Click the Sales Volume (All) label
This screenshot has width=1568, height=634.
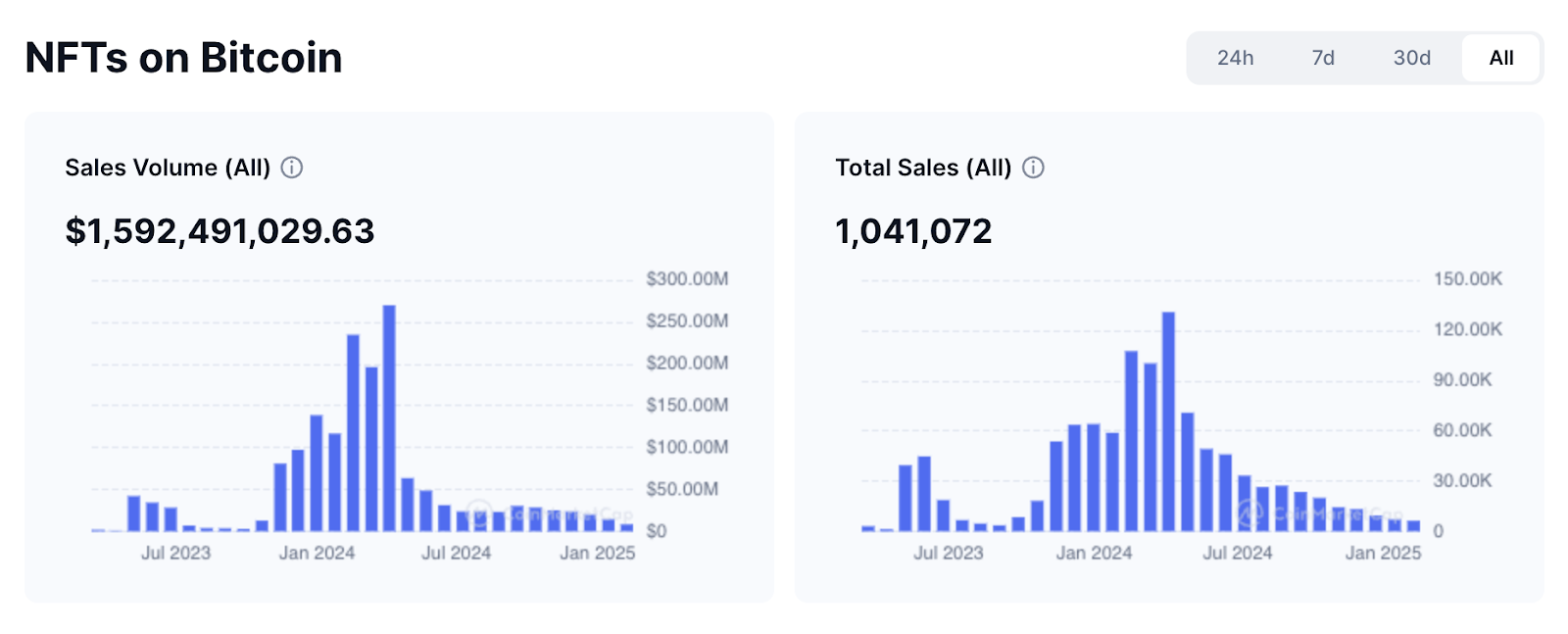(x=168, y=168)
